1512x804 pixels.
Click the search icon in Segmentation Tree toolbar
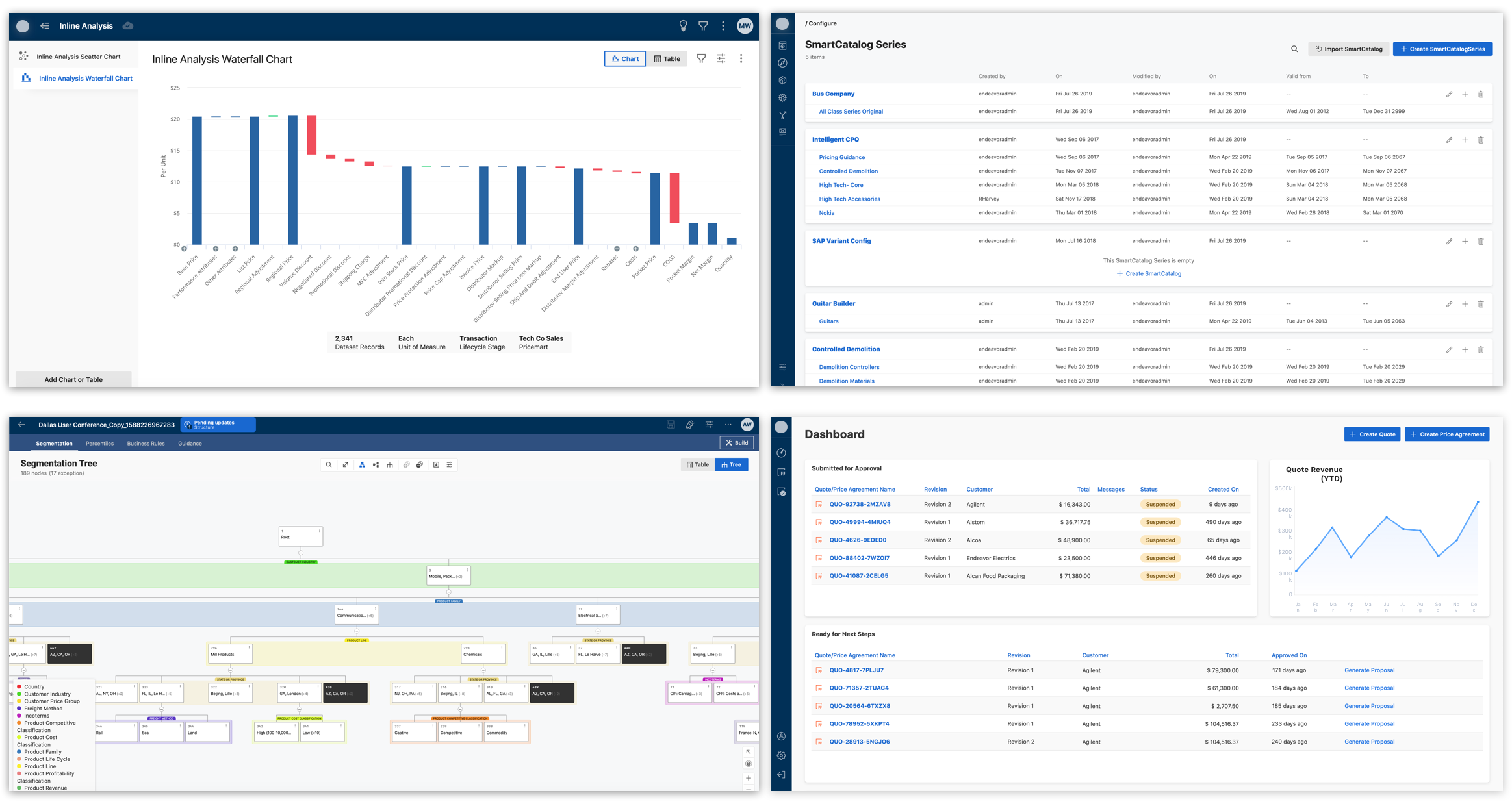(329, 465)
